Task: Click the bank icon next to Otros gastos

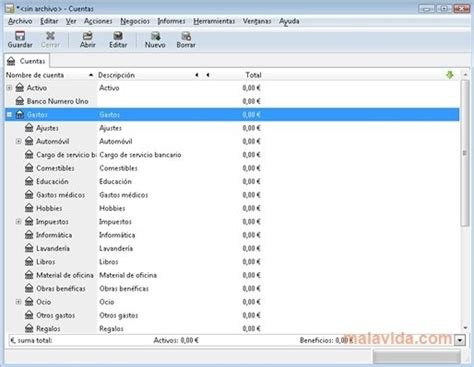Action: point(29,315)
